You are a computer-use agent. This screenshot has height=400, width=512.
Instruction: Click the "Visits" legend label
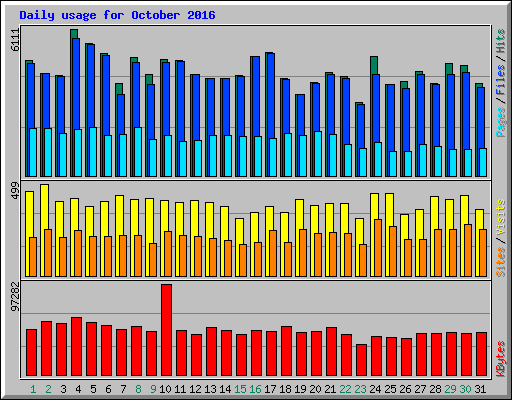501,218
